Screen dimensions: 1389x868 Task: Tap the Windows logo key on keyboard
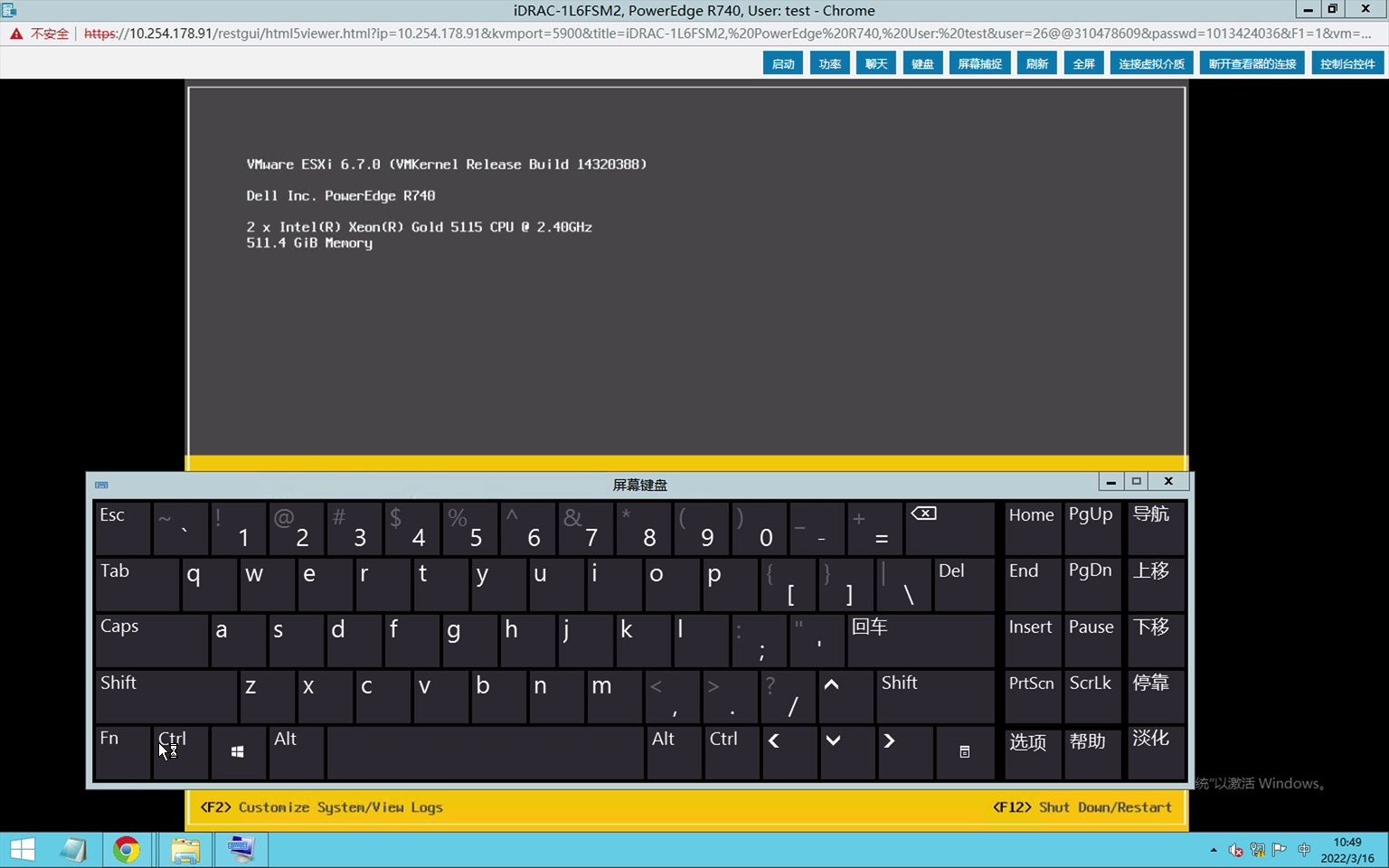coord(238,752)
